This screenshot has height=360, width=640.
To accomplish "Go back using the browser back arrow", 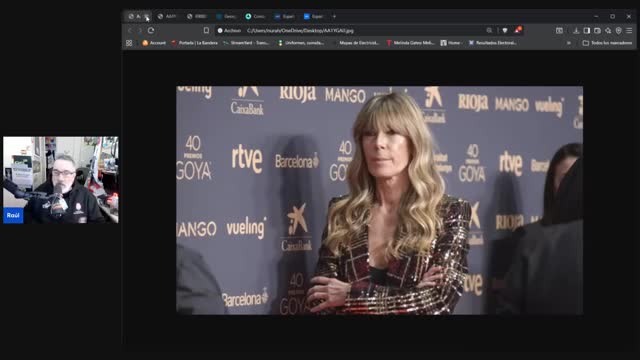I will point(130,30).
